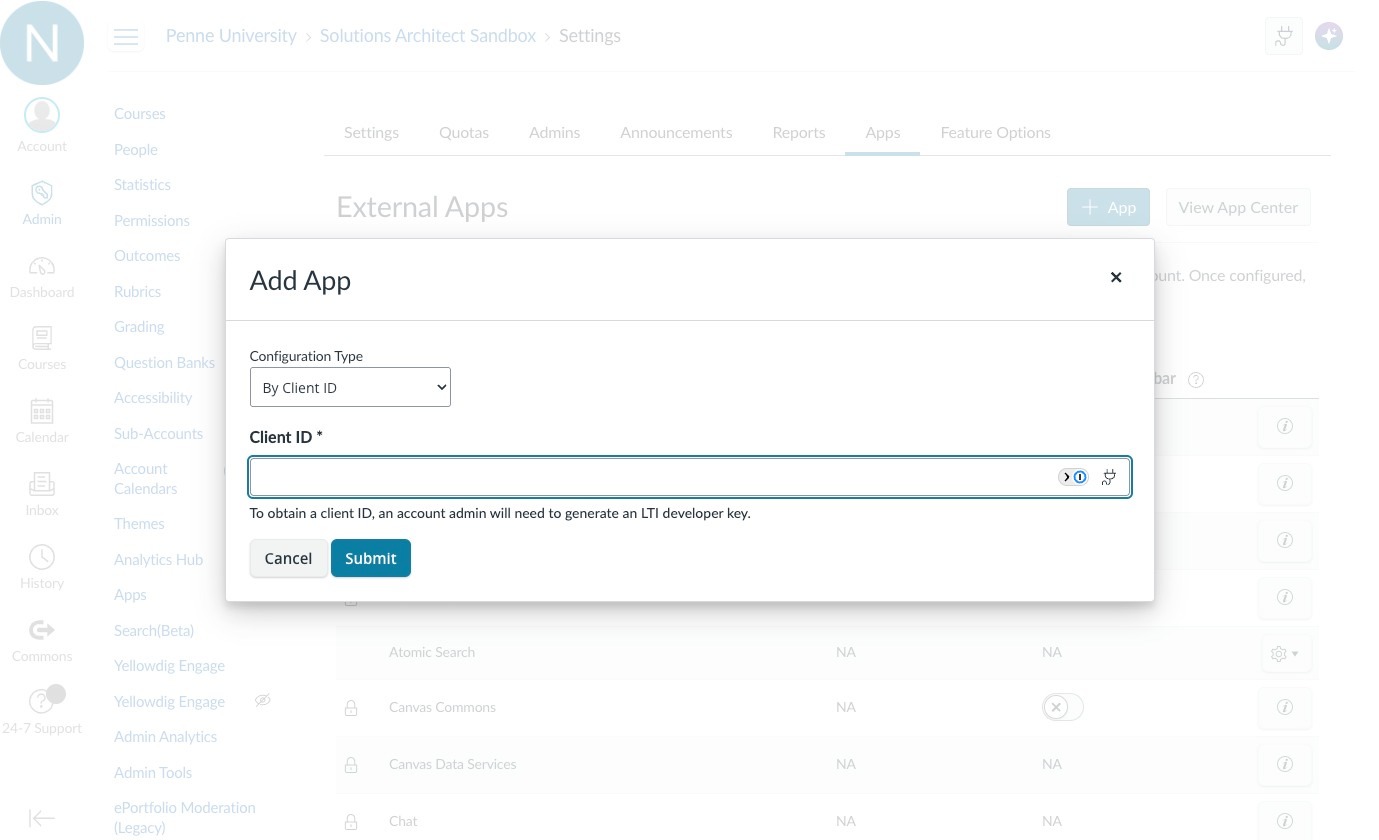This screenshot has width=1379, height=840.
Task: Open the Admin shield icon
Action: [42, 192]
